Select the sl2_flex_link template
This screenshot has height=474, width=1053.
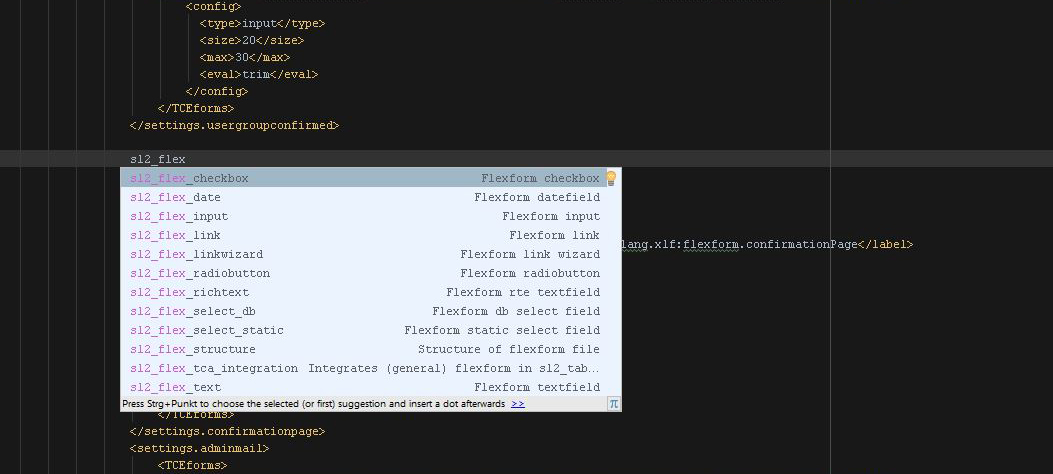371,235
